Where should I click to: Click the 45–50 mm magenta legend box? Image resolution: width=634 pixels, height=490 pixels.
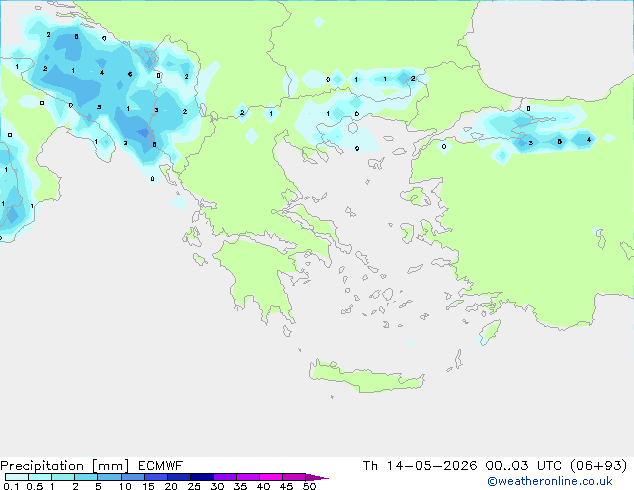click(x=294, y=477)
